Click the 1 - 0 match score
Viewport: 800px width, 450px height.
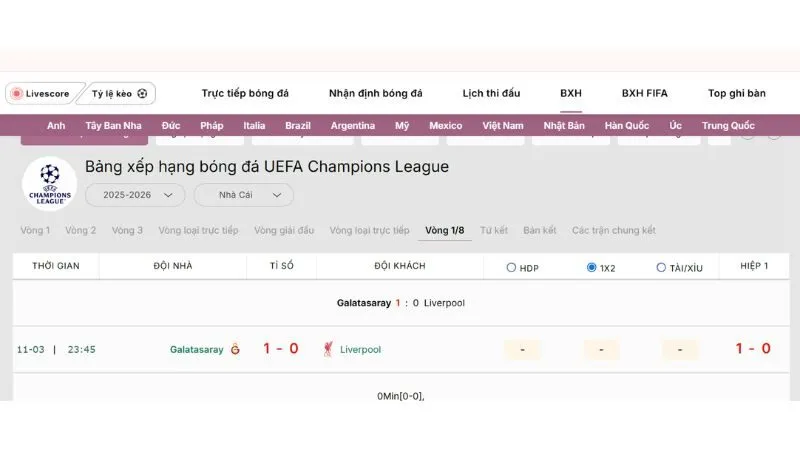point(281,349)
